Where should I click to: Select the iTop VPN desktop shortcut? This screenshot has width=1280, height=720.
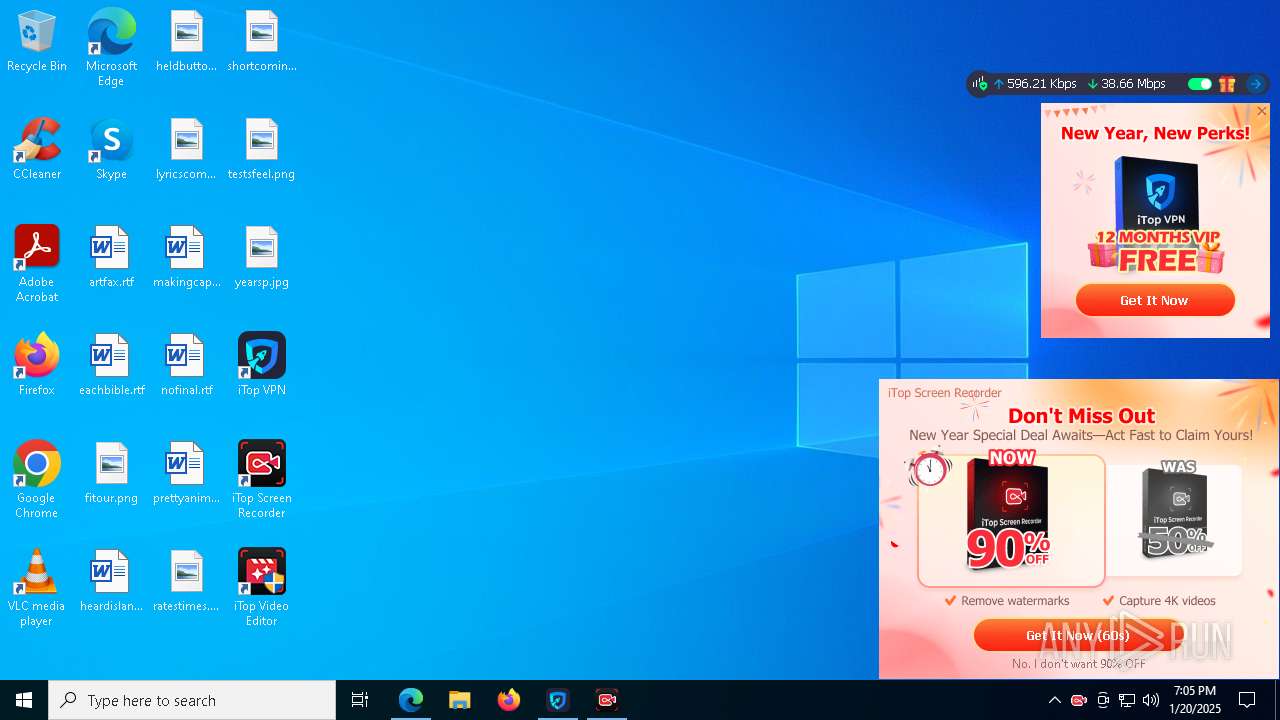261,366
